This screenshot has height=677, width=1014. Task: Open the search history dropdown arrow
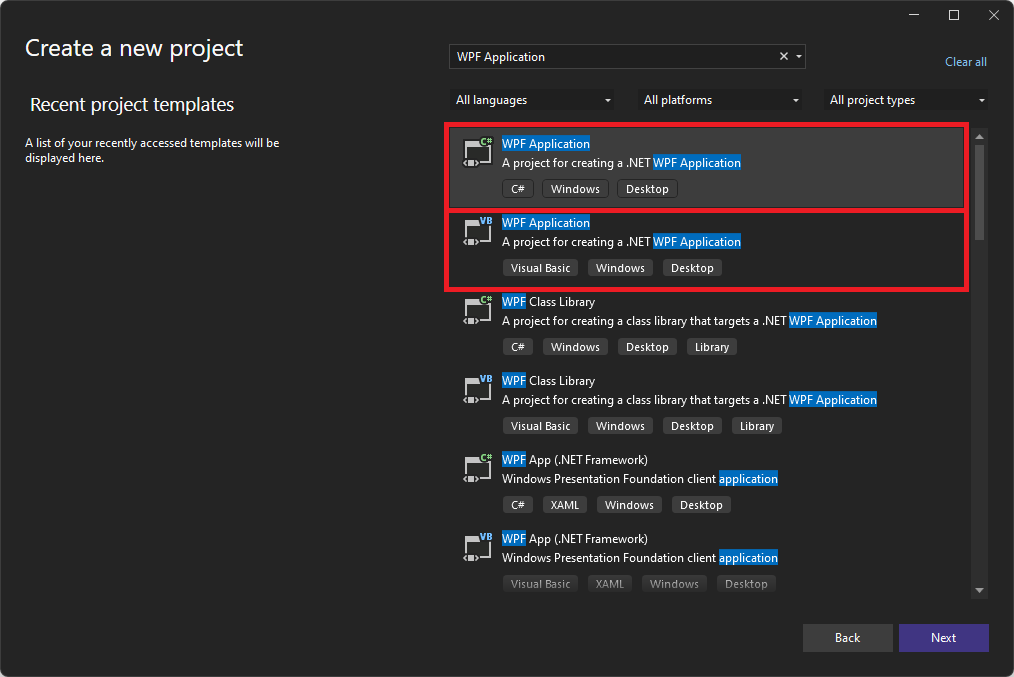[798, 56]
